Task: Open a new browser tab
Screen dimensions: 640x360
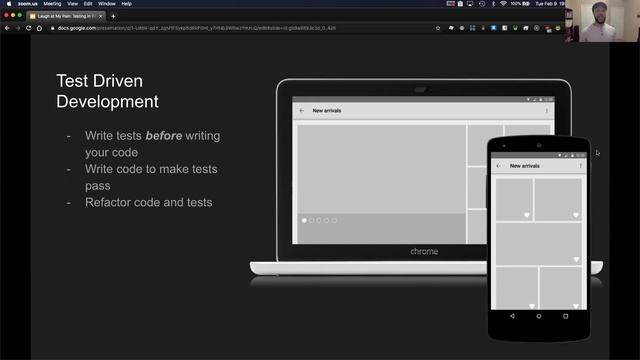Action: coord(113,16)
